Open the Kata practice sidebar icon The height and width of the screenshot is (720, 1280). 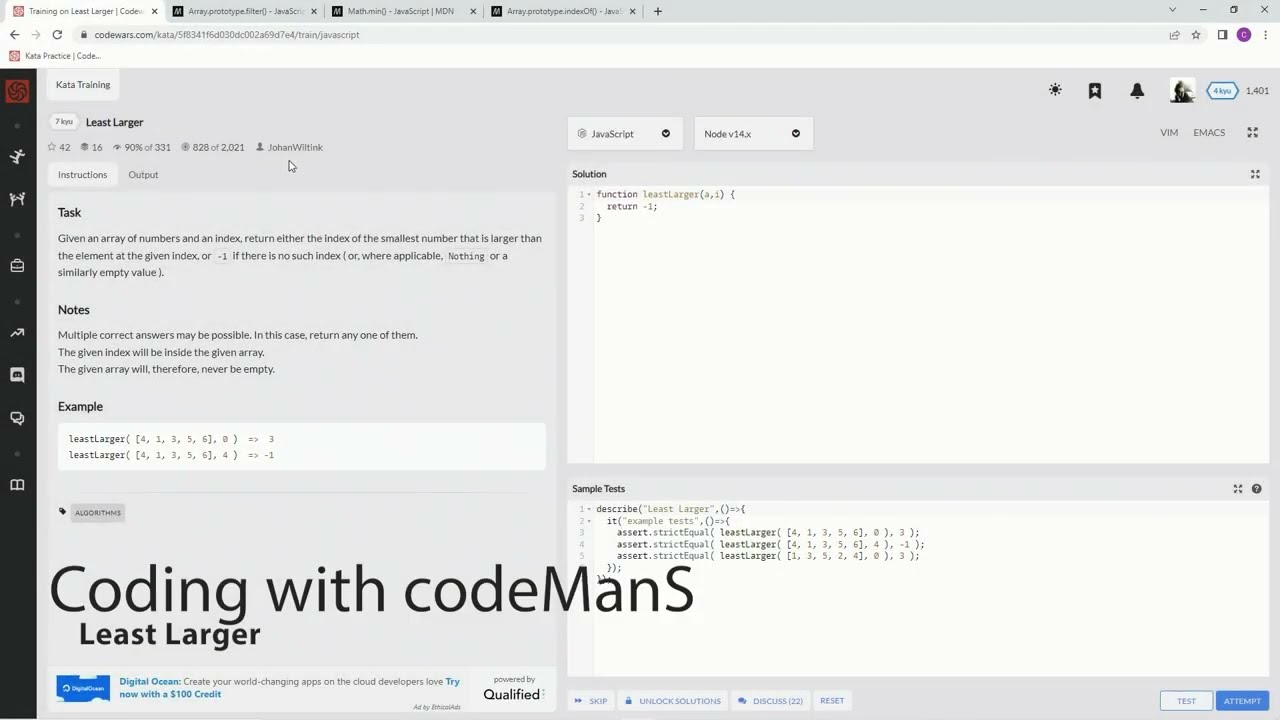(x=17, y=156)
